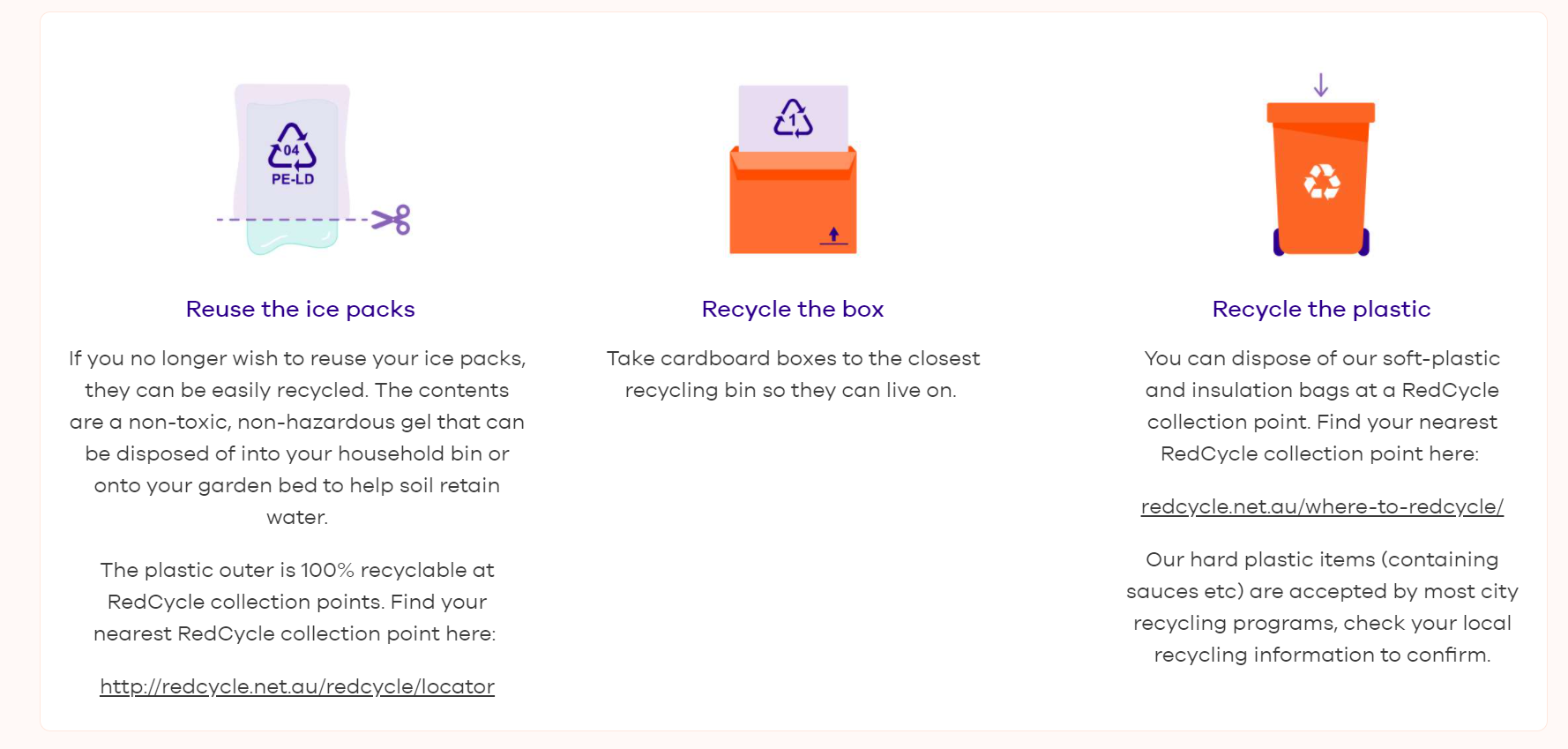Screen dimensions: 1568x749
Task: Click the plastic outer recyclable paragraph
Action: click(x=297, y=602)
